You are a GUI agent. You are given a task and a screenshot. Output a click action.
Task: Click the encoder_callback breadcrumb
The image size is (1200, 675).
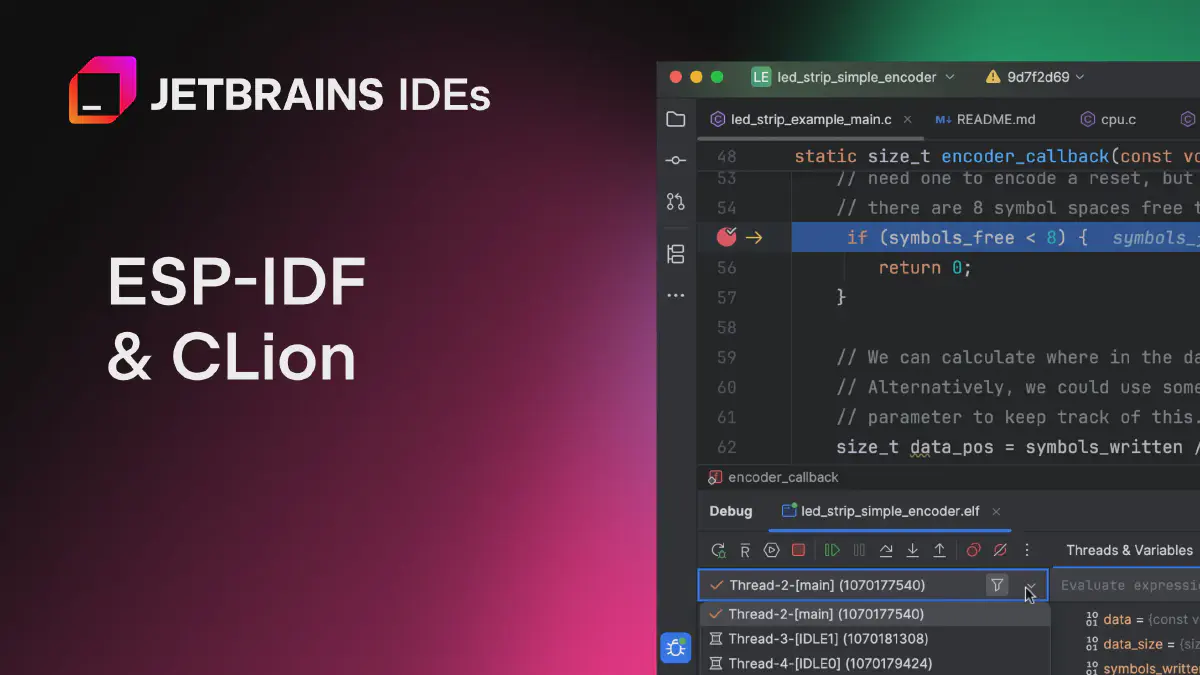tap(773, 477)
